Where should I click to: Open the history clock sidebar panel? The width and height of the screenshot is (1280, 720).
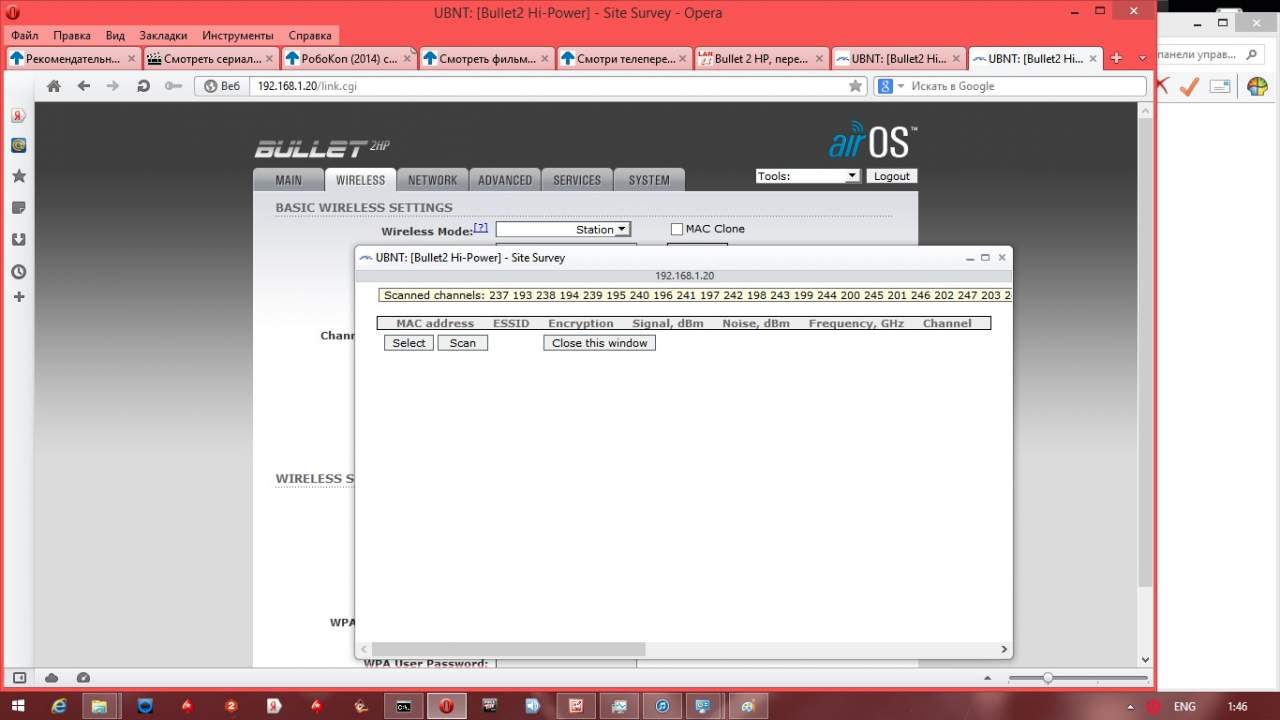[18, 272]
